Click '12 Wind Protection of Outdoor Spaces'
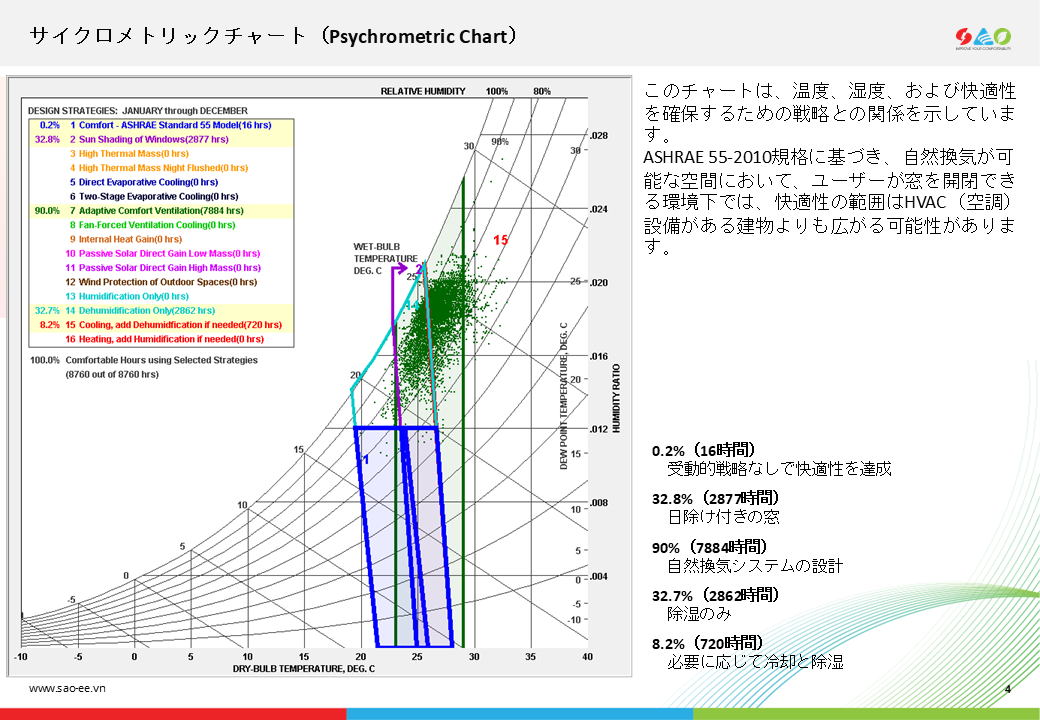This screenshot has height=720, width=1040. click(161, 282)
